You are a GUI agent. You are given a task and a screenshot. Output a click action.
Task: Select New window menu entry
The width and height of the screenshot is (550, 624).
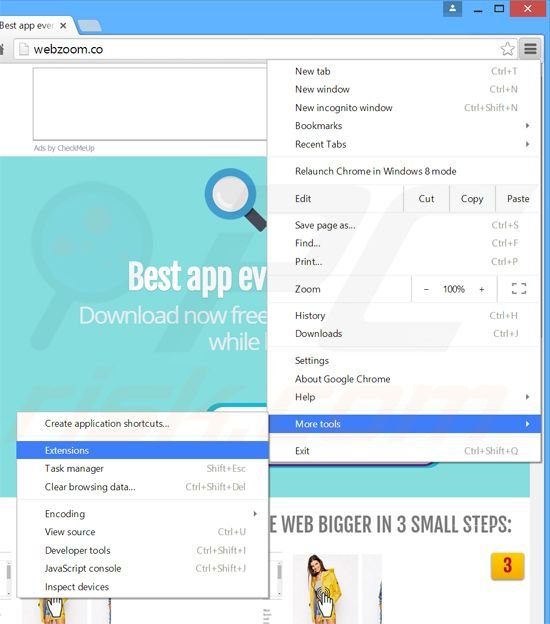pyautogui.click(x=404, y=90)
